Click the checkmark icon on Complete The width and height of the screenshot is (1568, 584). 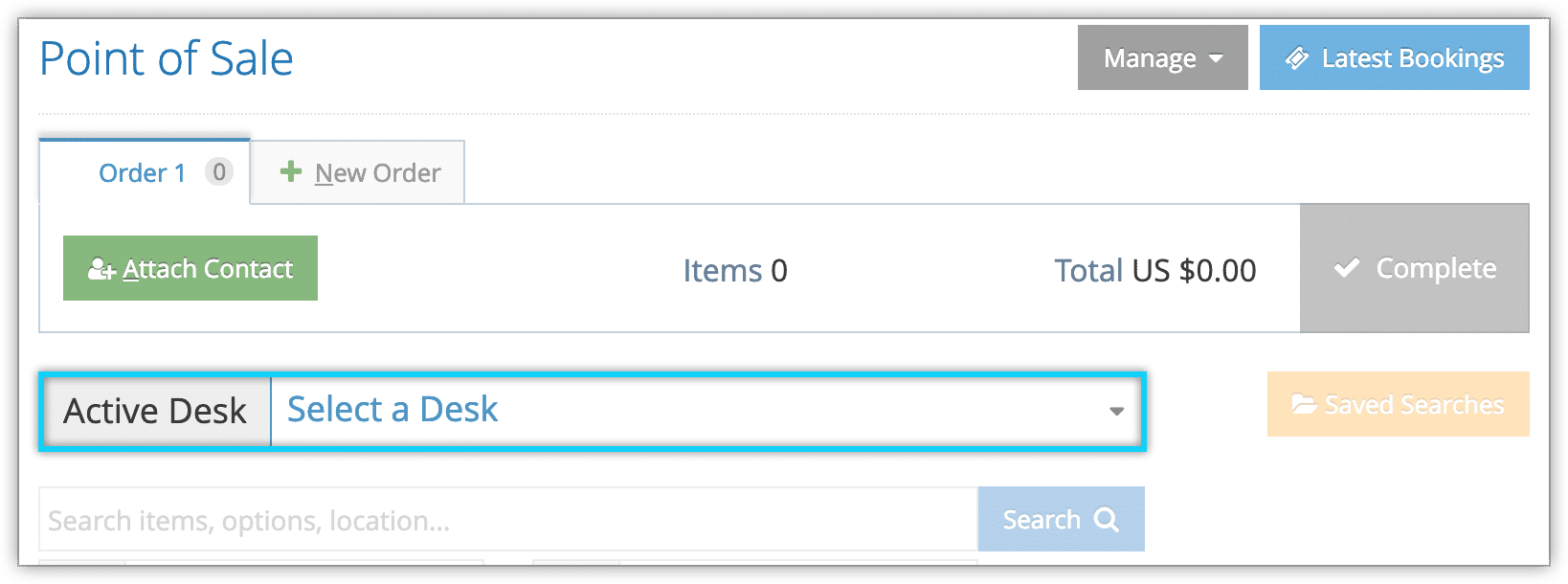click(x=1347, y=268)
